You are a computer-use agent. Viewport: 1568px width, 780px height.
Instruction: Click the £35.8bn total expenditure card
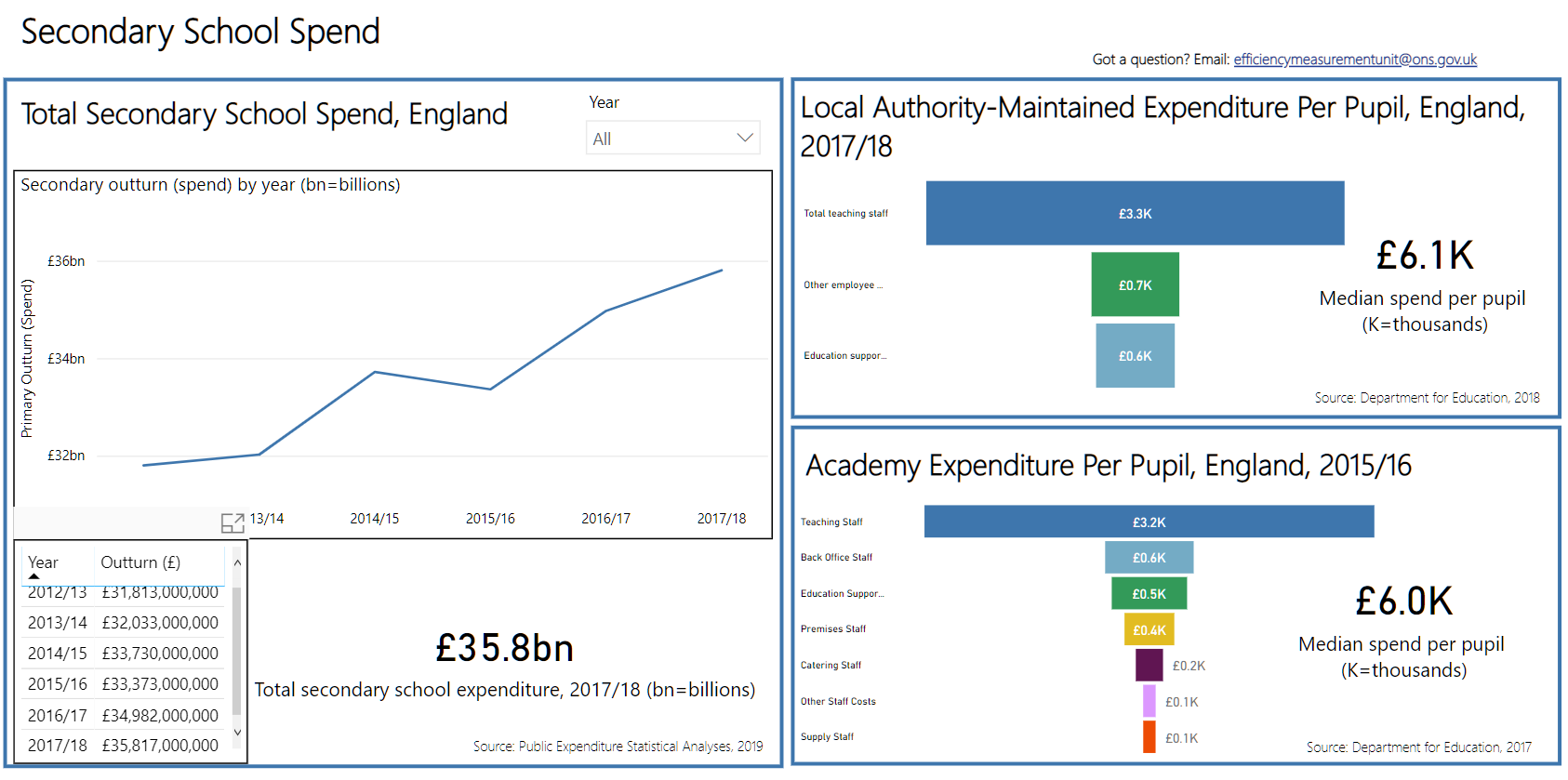point(505,664)
